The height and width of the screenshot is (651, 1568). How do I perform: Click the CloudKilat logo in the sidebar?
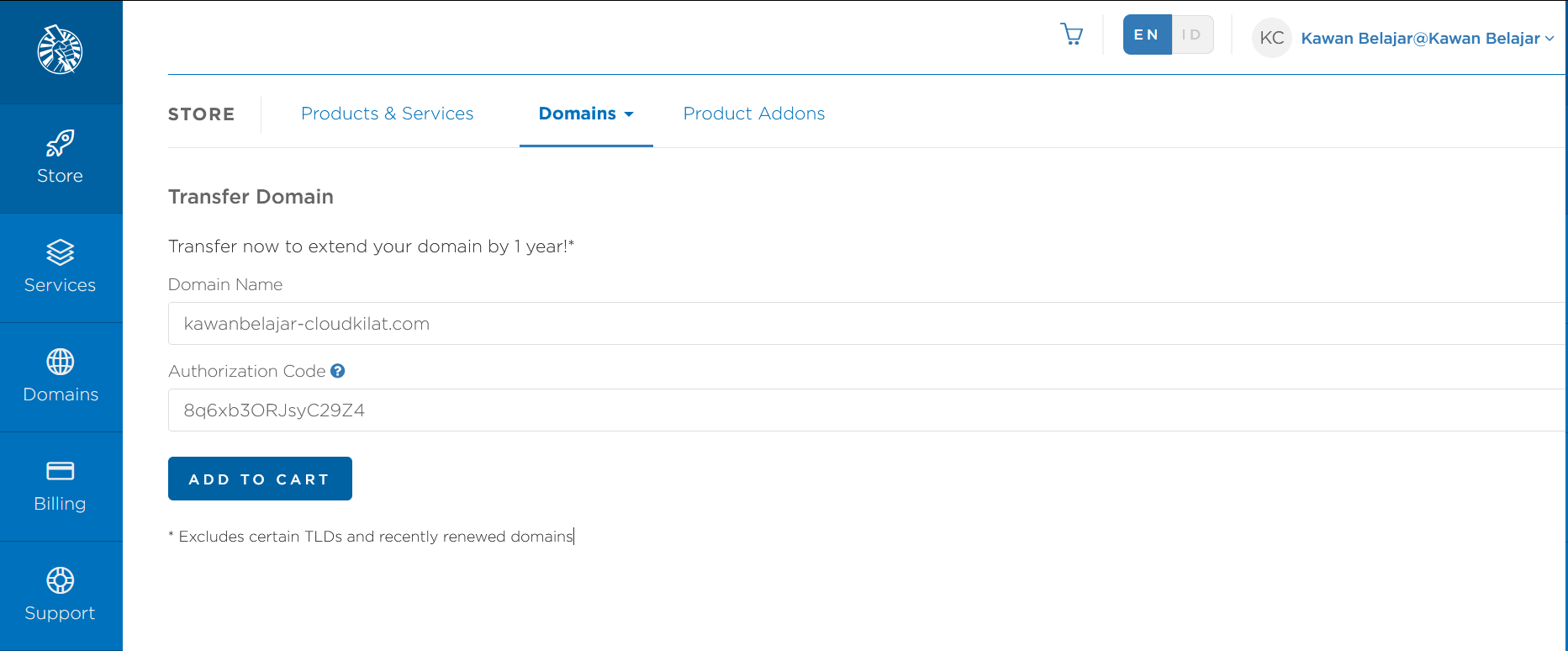(60, 50)
